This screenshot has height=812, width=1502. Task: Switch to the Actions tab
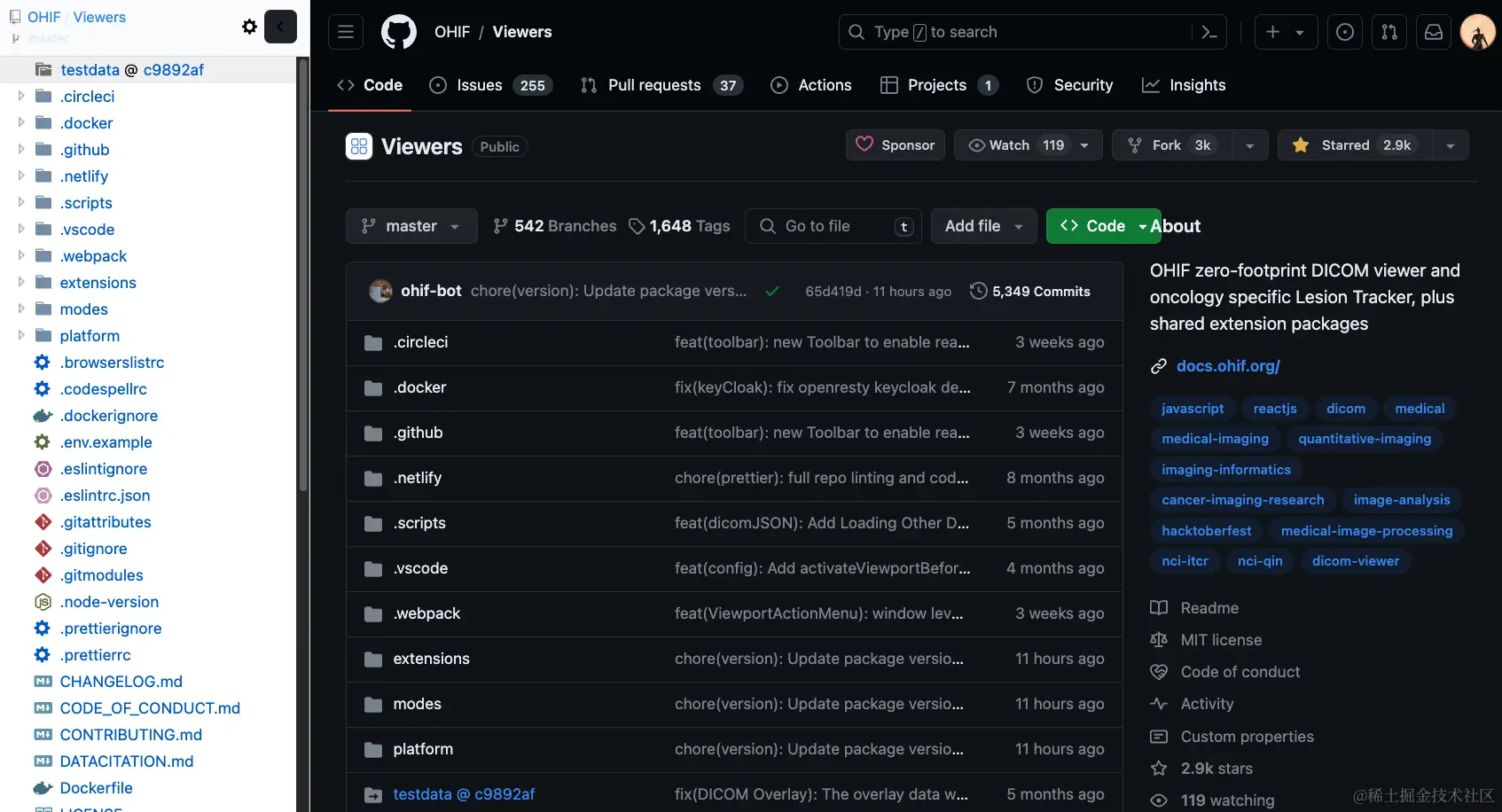tap(811, 85)
